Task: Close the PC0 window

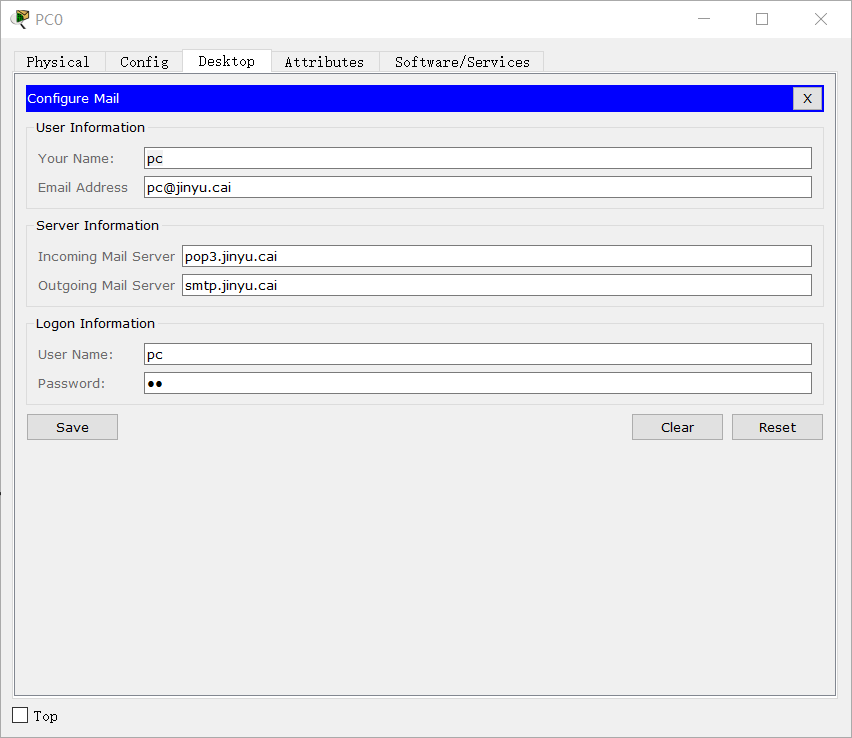Action: [x=820, y=19]
